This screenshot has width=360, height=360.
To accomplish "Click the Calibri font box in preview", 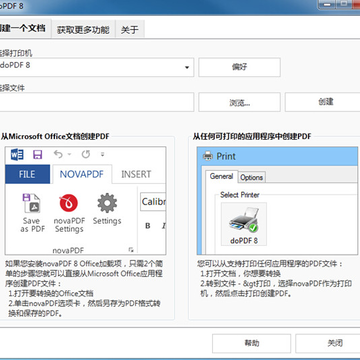I will point(153,202).
